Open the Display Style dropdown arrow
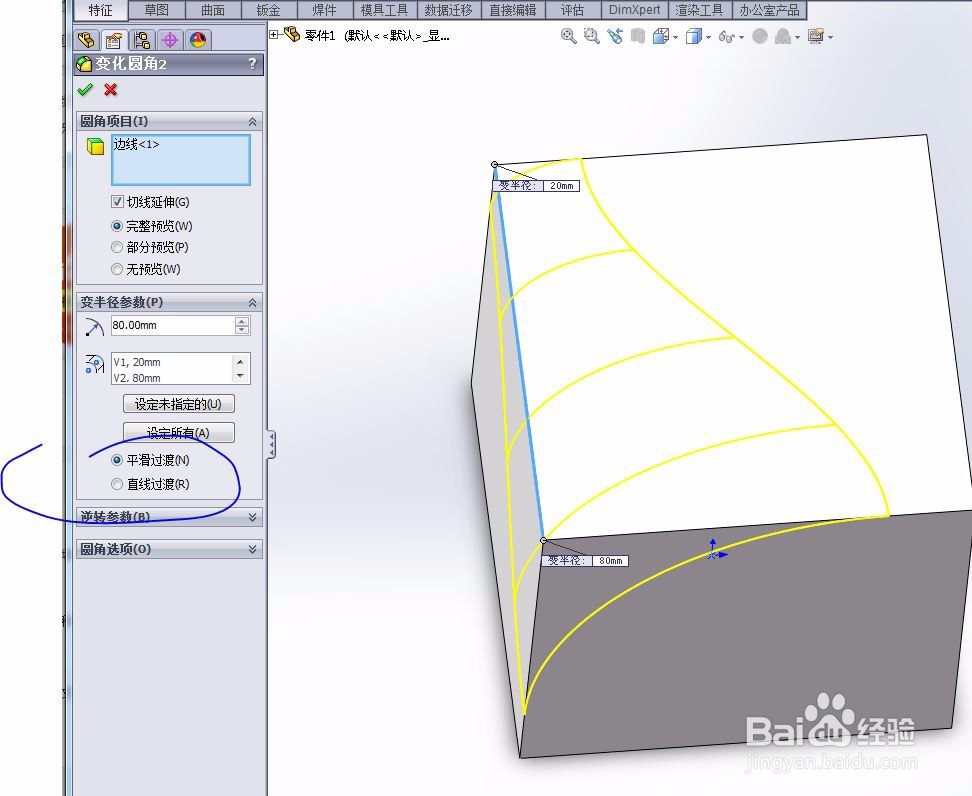 (708, 38)
